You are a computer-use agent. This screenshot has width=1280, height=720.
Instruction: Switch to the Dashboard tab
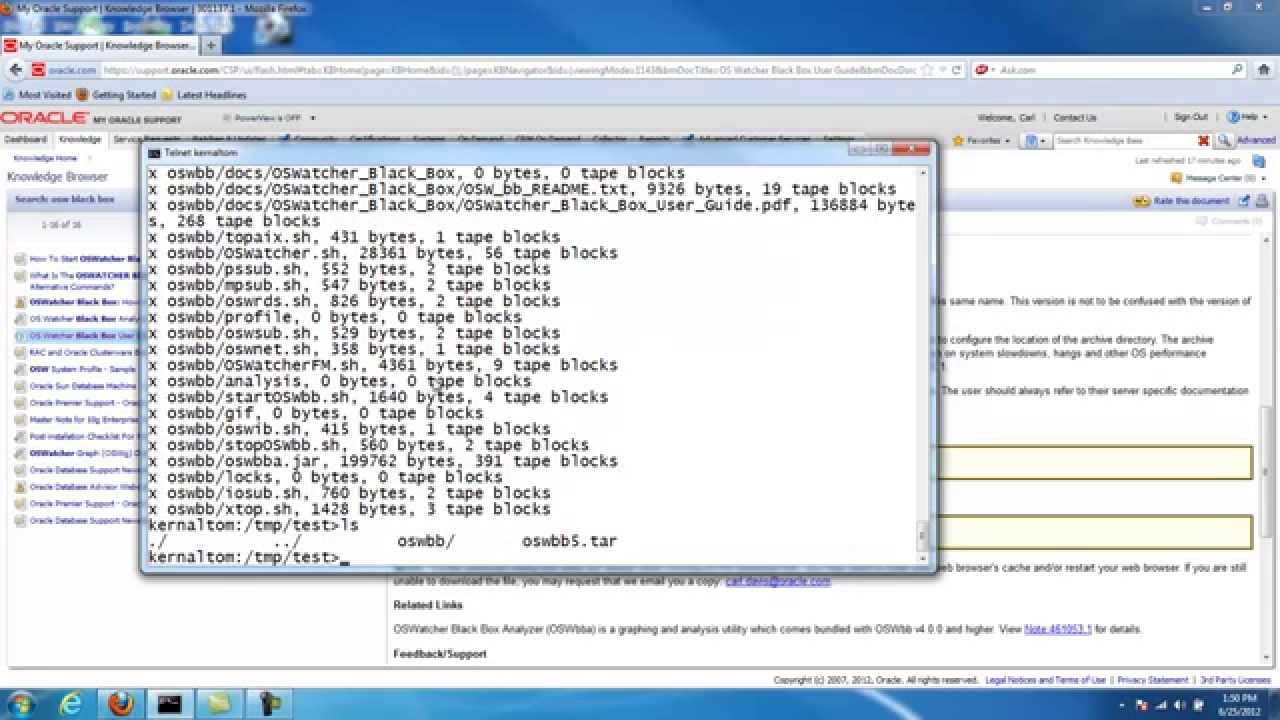coord(25,140)
